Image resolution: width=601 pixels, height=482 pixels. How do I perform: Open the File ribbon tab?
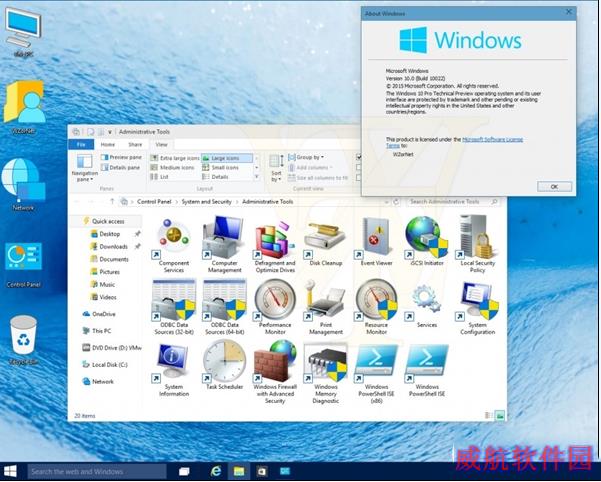pyautogui.click(x=81, y=144)
